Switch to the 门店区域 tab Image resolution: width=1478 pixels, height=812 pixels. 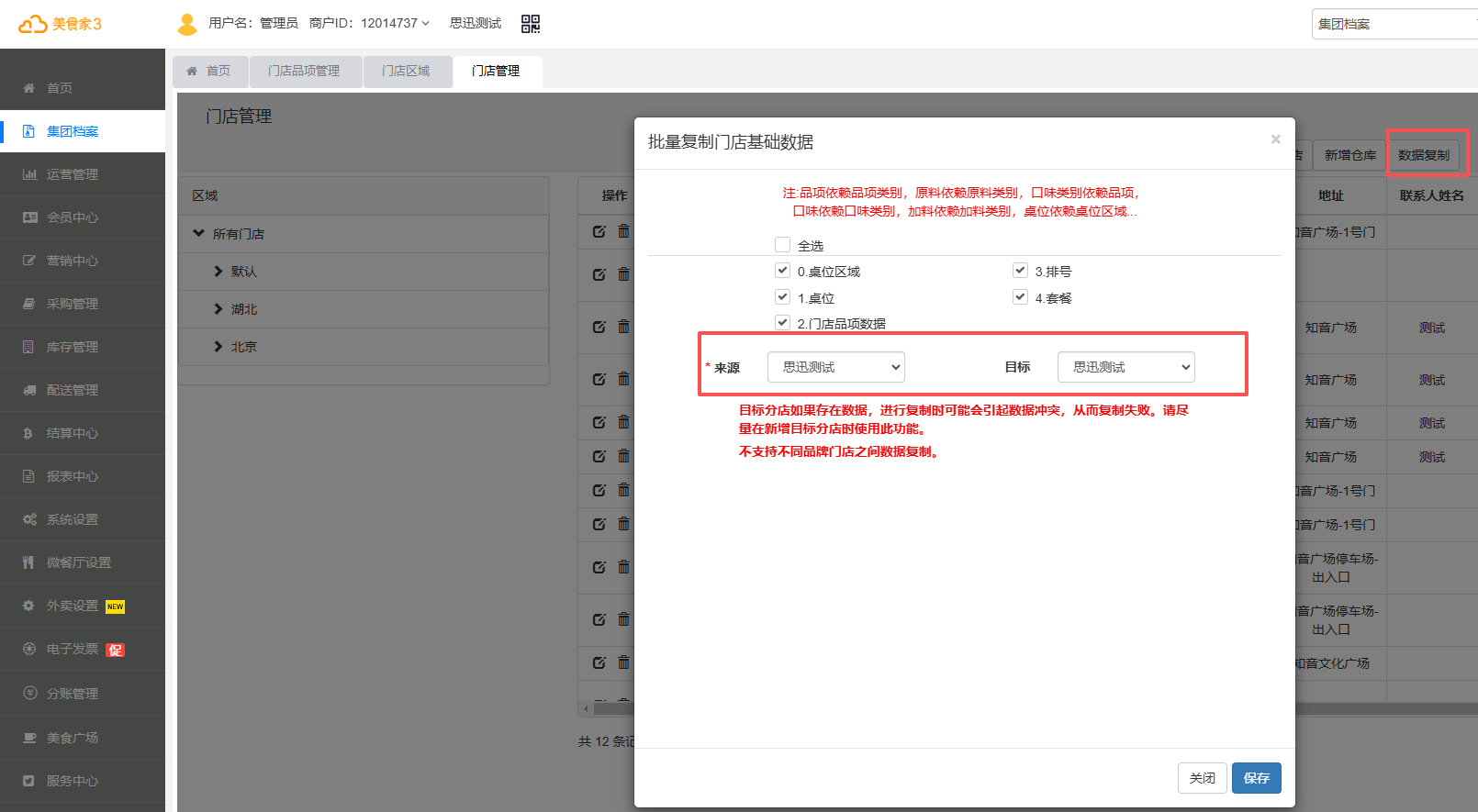pyautogui.click(x=406, y=71)
